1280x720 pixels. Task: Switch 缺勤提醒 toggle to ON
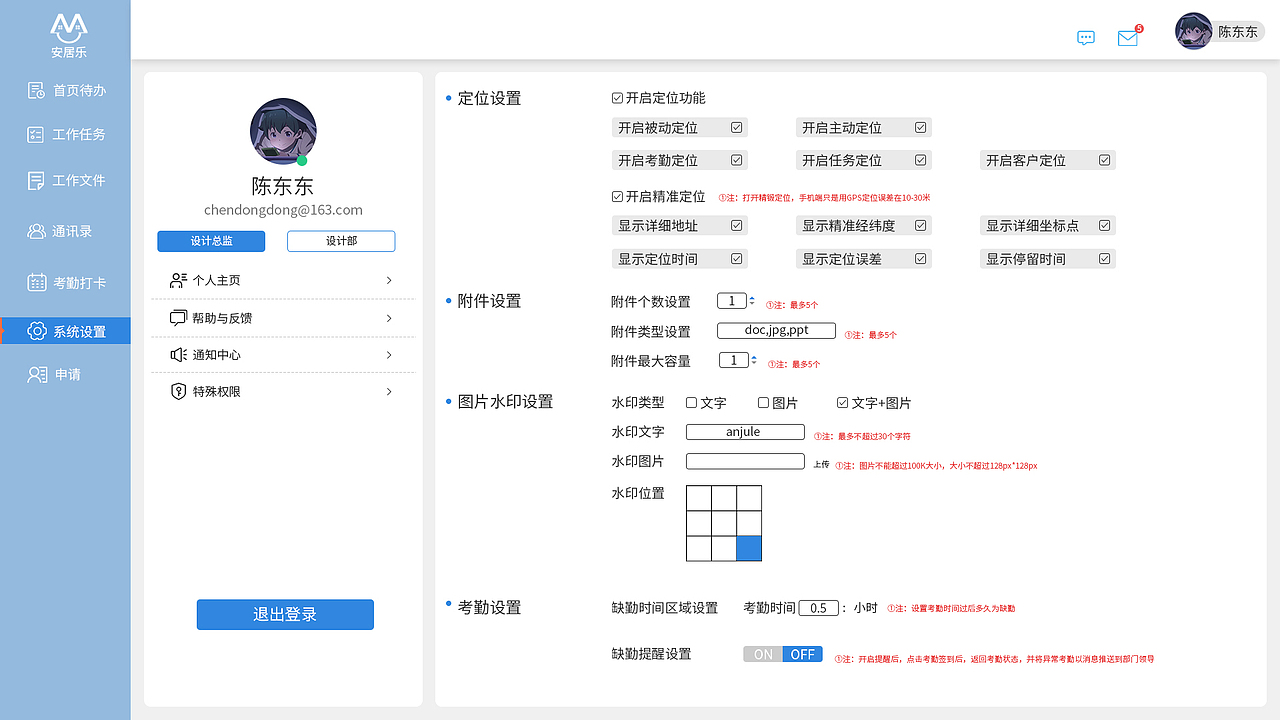[763, 655]
